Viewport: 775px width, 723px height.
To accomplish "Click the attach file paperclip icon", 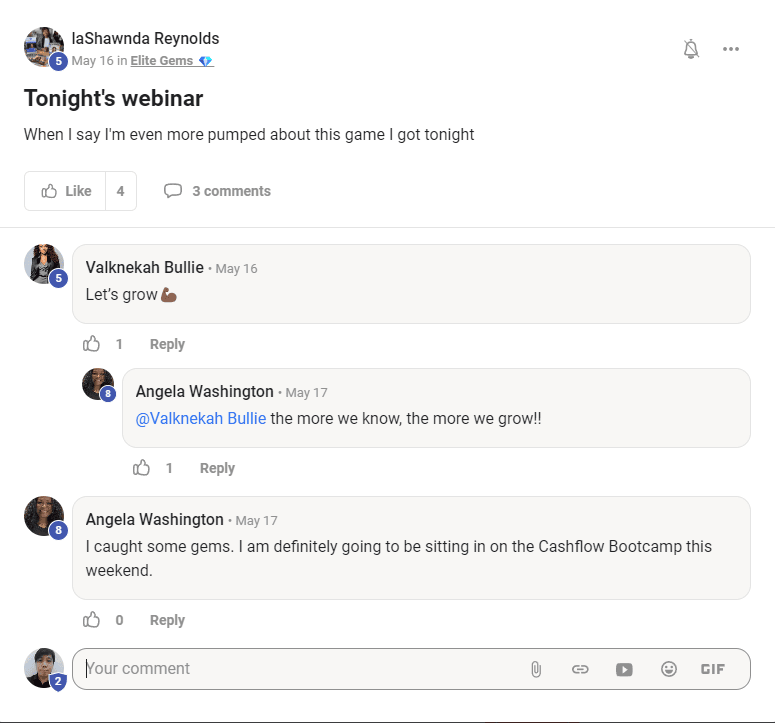I will pos(536,669).
